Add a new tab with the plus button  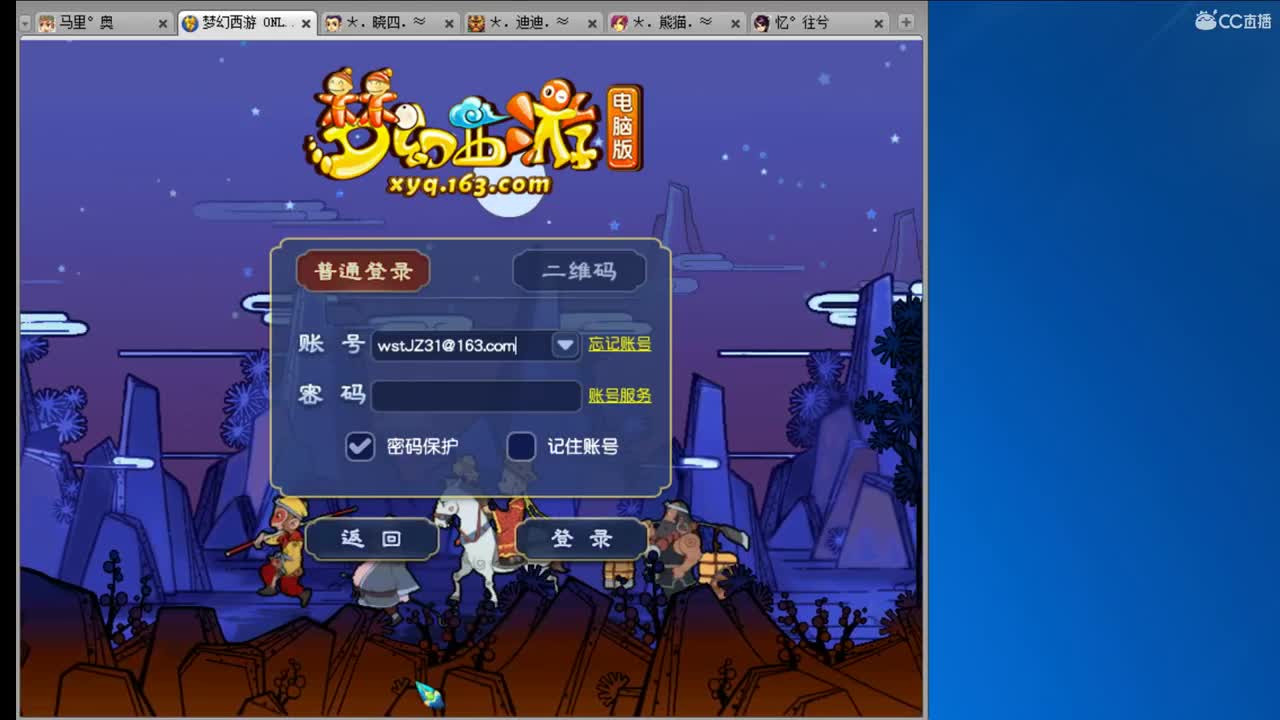click(x=905, y=22)
